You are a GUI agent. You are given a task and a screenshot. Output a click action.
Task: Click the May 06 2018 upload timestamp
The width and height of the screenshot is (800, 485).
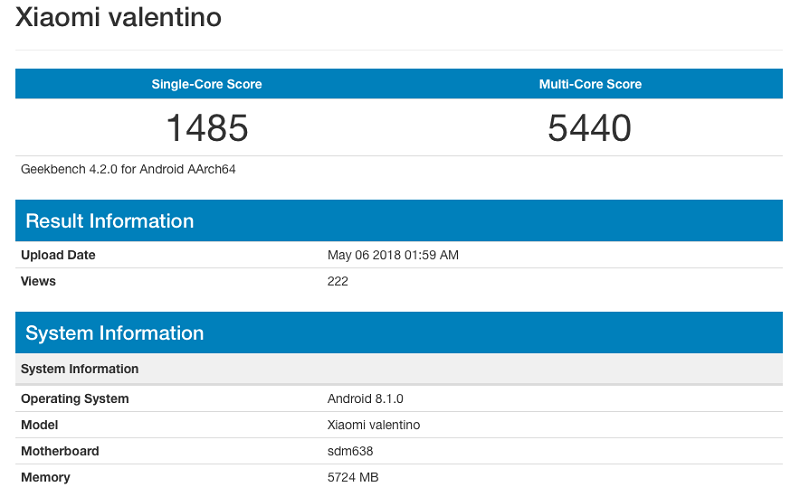[393, 255]
